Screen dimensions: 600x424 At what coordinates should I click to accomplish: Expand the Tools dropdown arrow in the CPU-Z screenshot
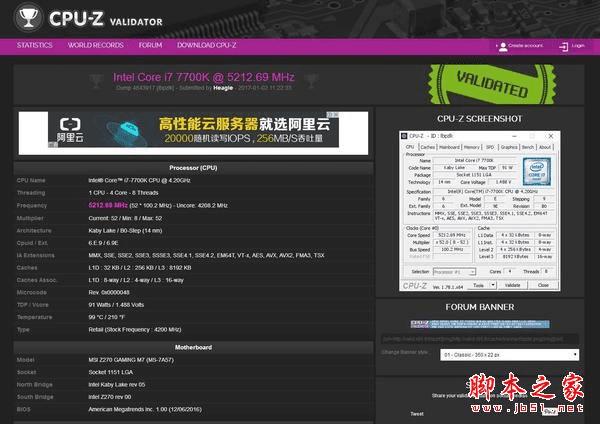point(493,285)
